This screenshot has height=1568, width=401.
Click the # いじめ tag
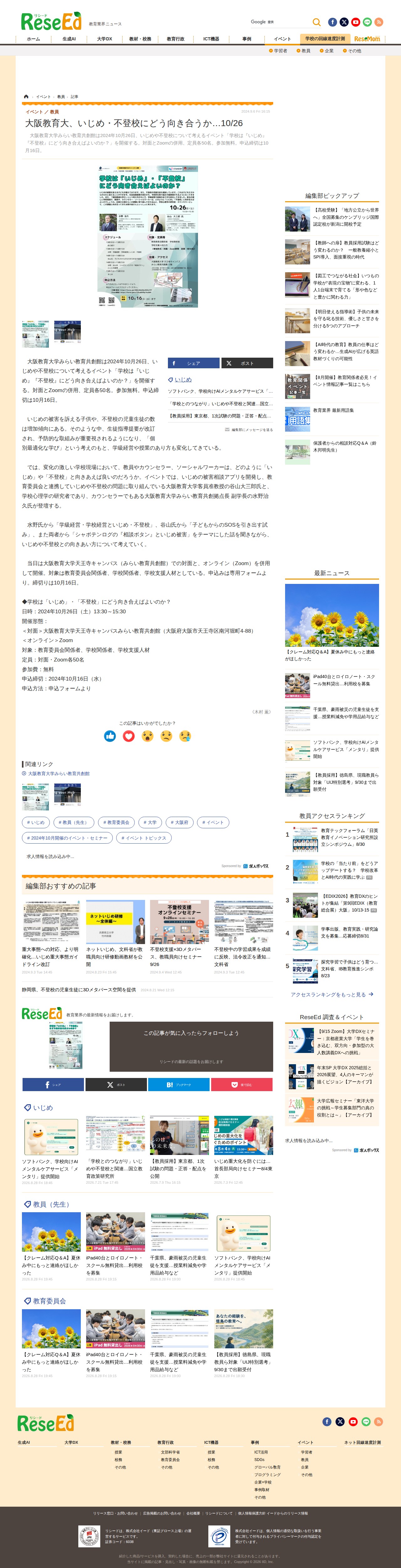35,822
